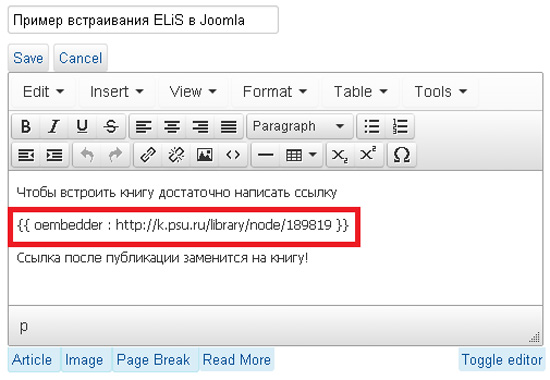This screenshot has width=550, height=380.
Task: Click the Cancel button
Action: 80,58
